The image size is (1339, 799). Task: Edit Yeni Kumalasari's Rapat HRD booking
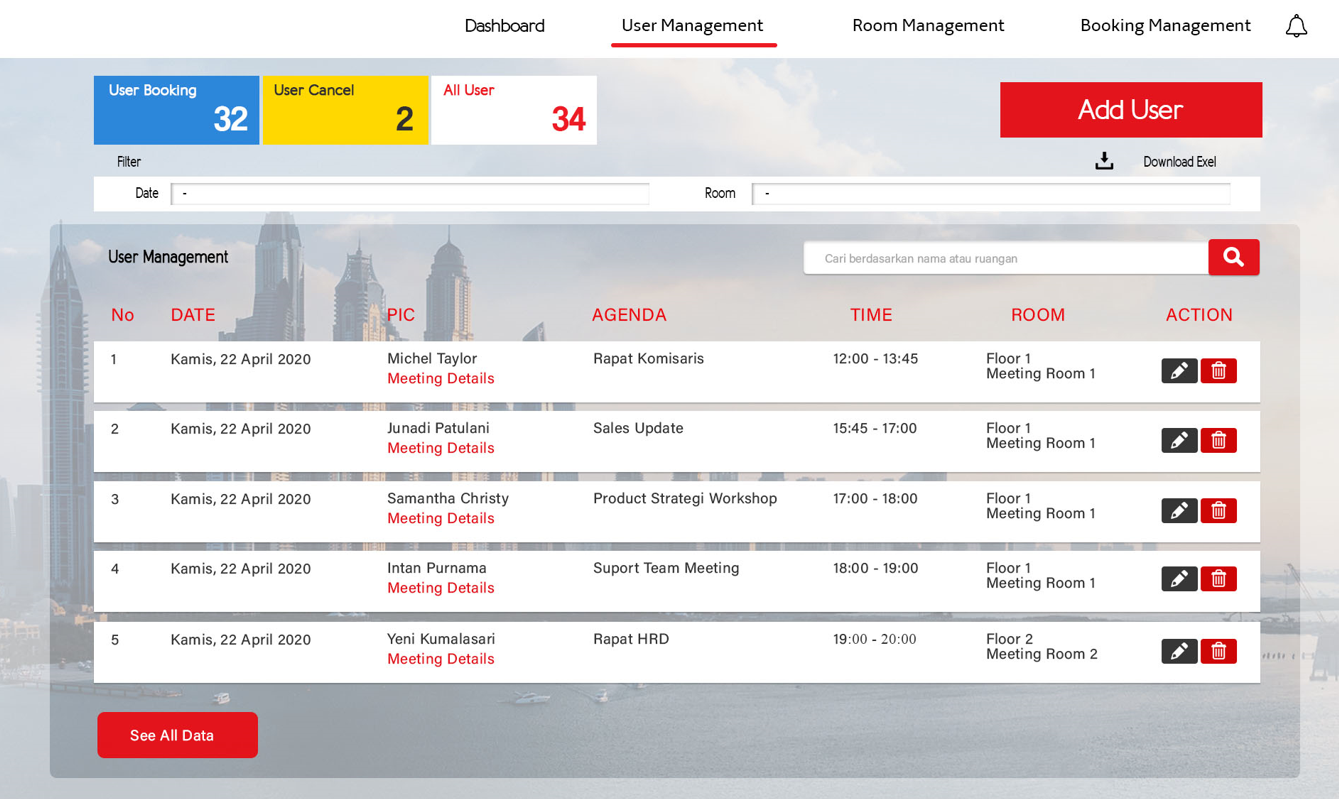1179,651
